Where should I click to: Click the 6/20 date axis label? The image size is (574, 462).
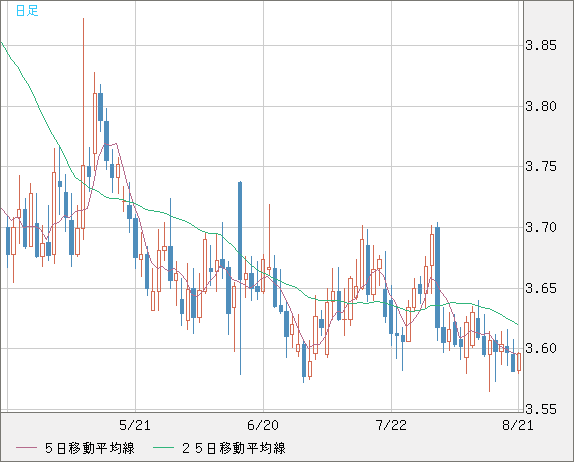point(263,425)
